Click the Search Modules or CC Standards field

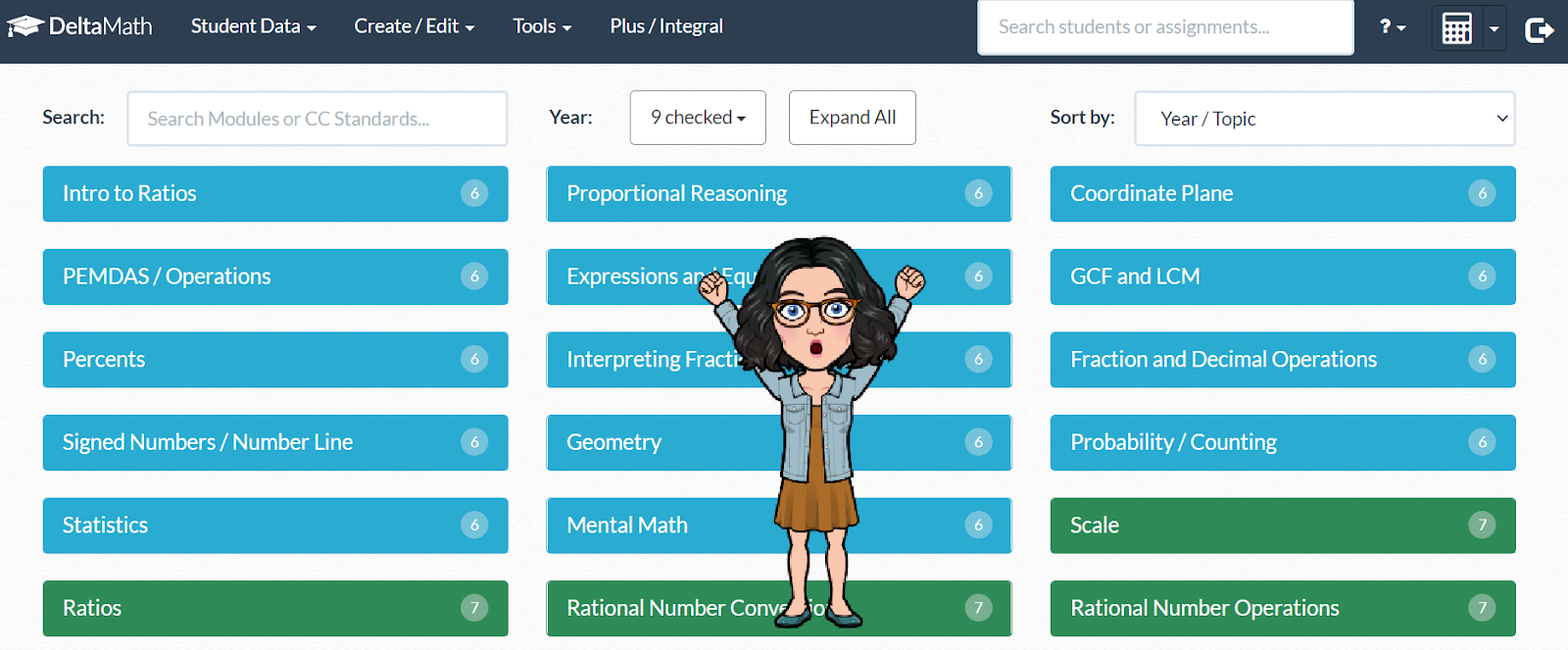tap(318, 119)
